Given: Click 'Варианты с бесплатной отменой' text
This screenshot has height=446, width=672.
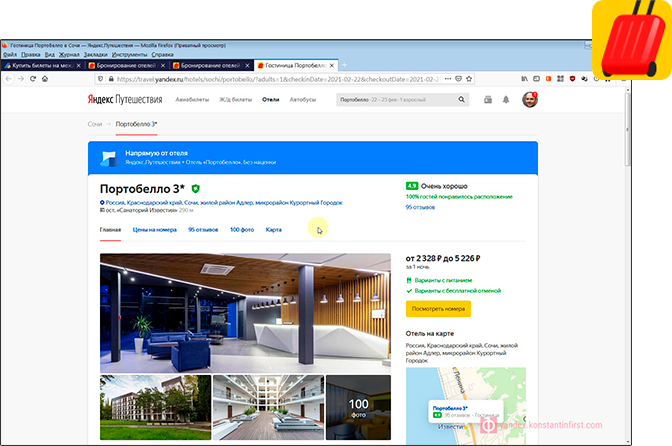Looking at the screenshot, I should point(457,291).
